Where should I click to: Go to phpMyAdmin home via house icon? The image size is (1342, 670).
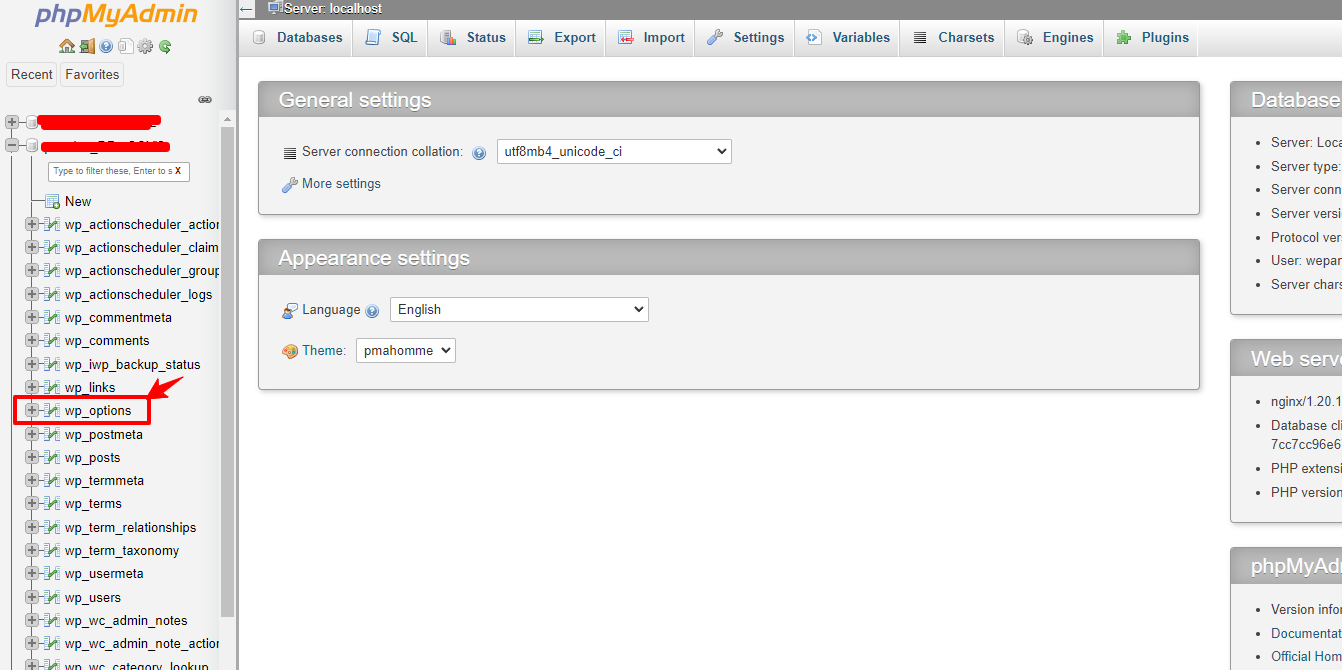[67, 46]
